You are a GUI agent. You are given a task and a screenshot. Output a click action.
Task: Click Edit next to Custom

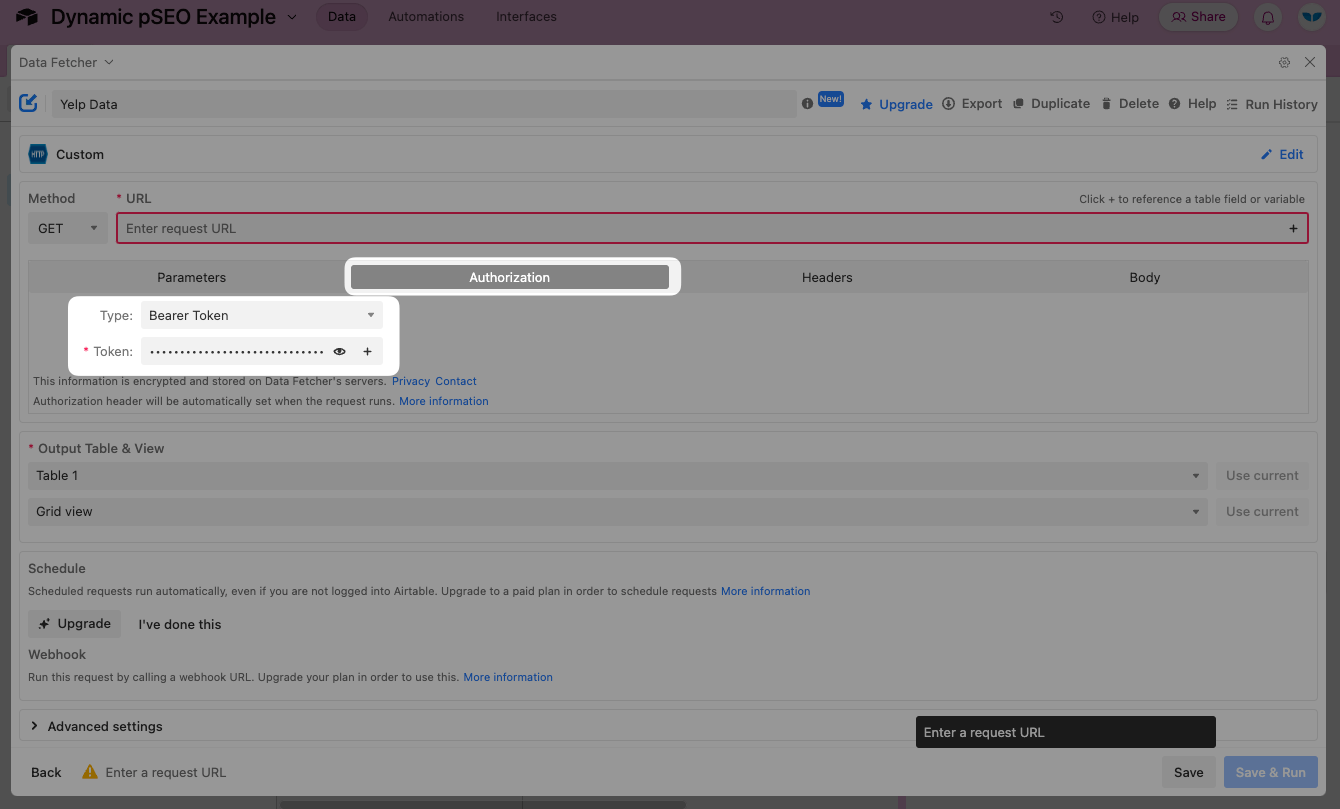point(1282,154)
